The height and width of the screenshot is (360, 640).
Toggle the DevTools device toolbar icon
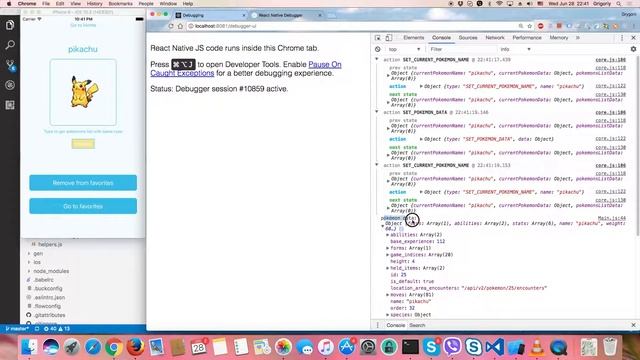tap(389, 38)
